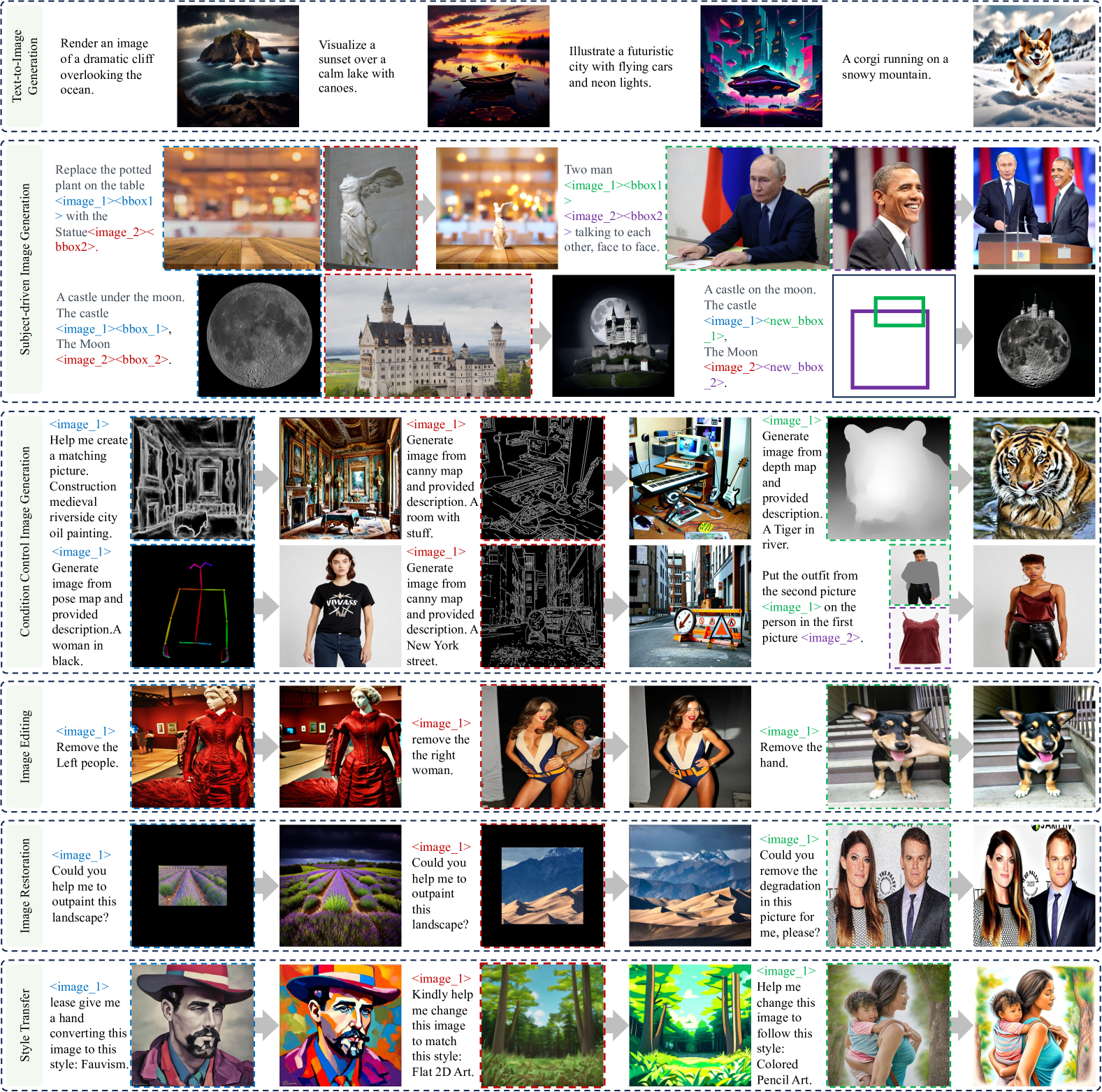The image size is (1102, 1092).
Task: Click the 'Remove the hand.' instruction text
Action: 791,755
